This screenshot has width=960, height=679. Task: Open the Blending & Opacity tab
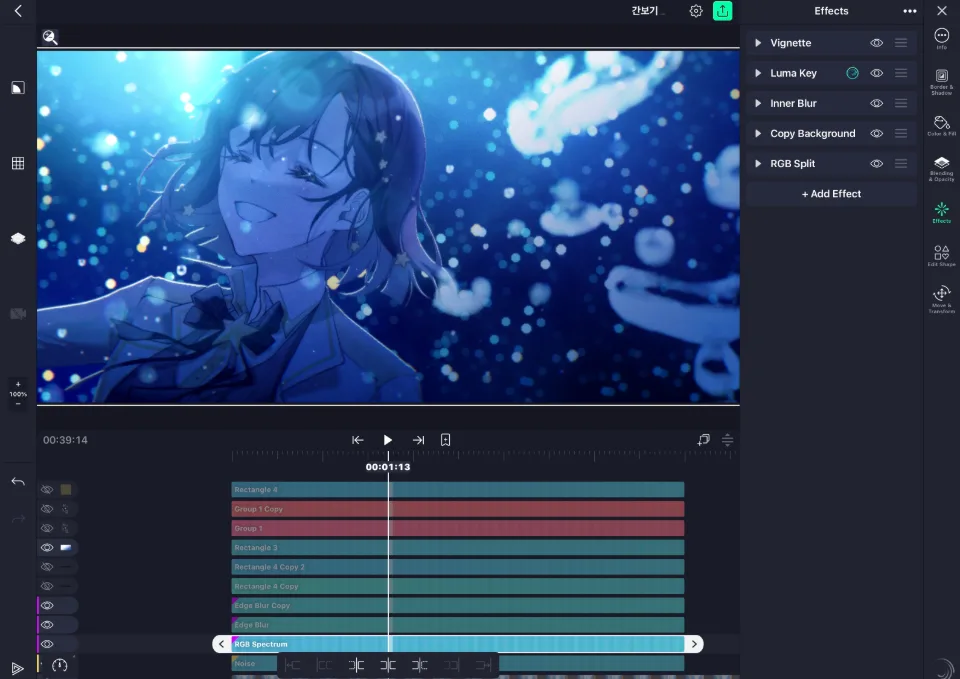click(x=942, y=170)
